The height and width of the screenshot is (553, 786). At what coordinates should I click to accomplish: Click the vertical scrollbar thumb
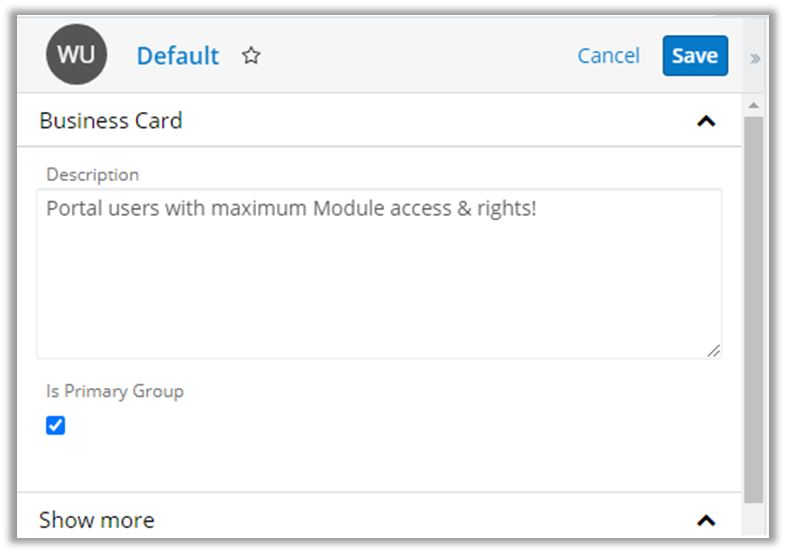[754, 300]
